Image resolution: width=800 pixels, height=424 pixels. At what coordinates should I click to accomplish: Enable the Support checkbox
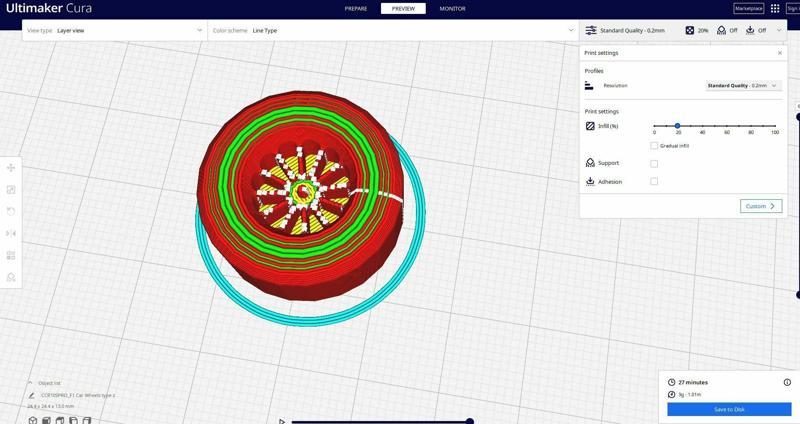[x=654, y=164]
